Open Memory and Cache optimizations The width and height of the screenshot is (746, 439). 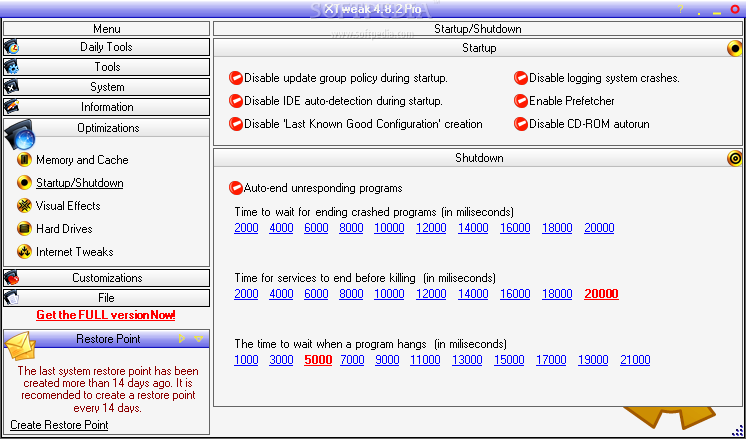pyautogui.click(x=82, y=160)
